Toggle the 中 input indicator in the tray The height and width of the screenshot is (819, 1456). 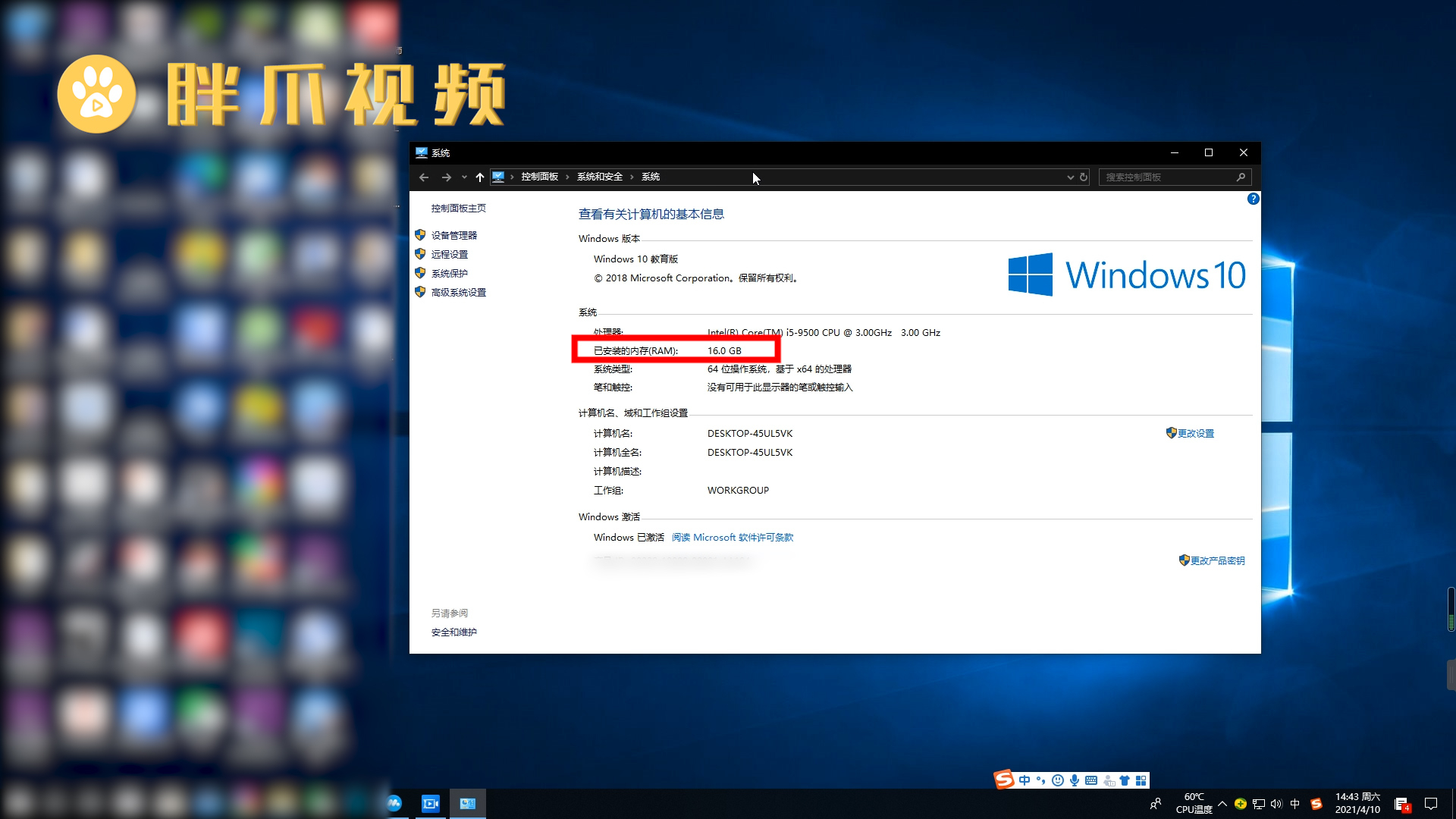tap(1295, 804)
